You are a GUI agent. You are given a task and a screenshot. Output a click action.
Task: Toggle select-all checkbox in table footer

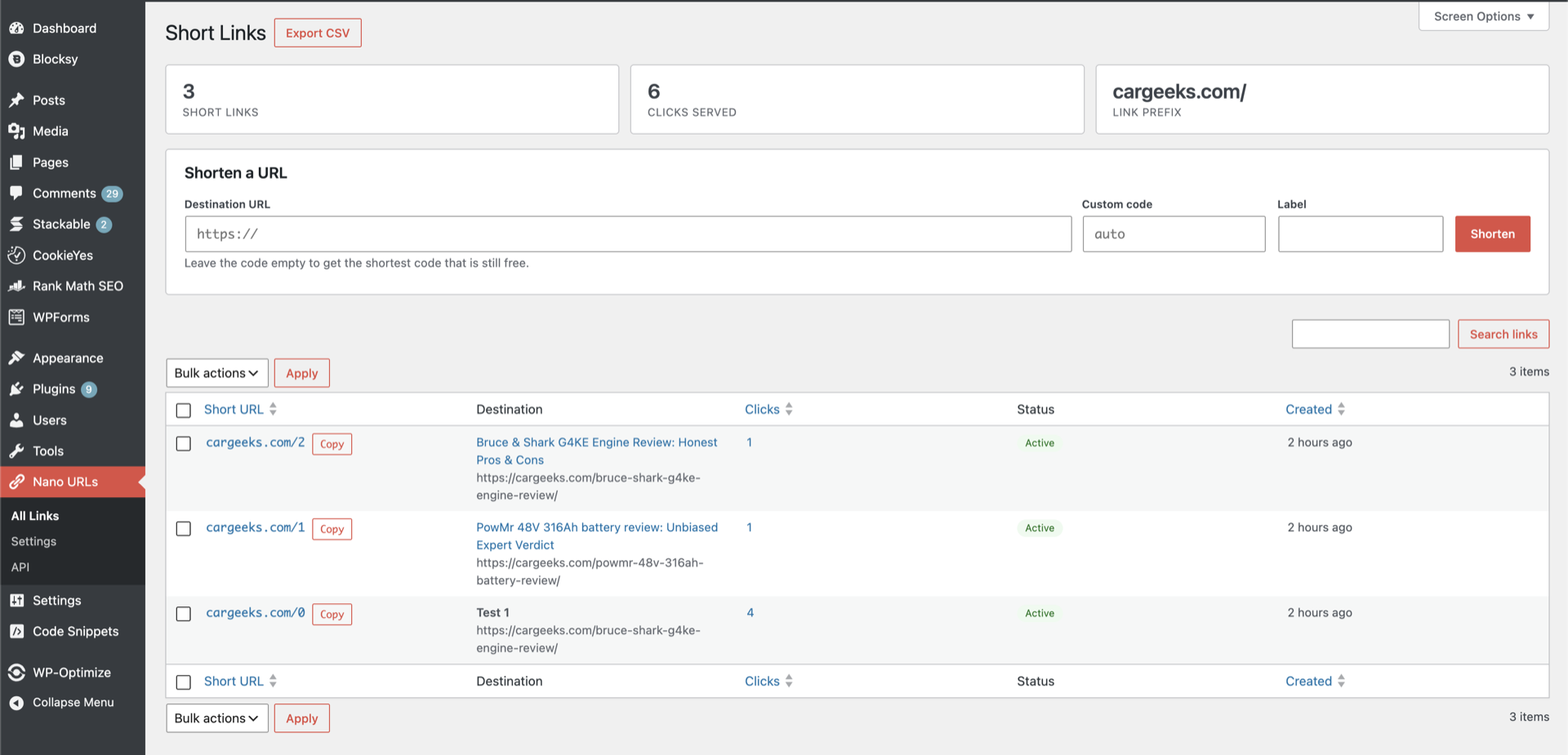point(184,682)
